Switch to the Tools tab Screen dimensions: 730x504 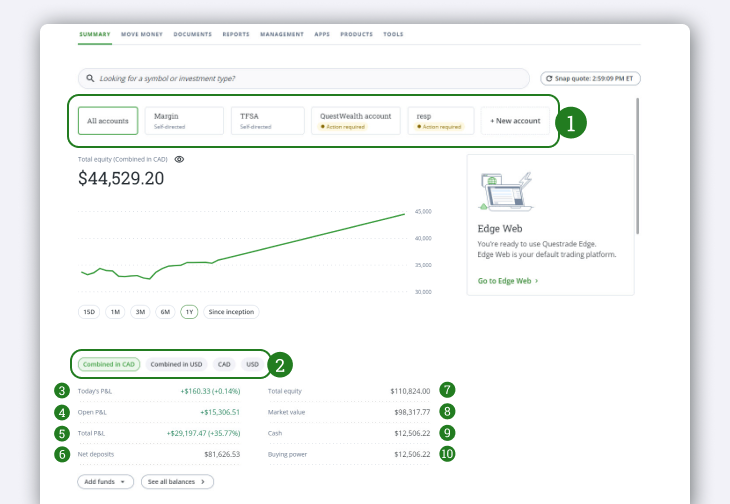point(393,34)
